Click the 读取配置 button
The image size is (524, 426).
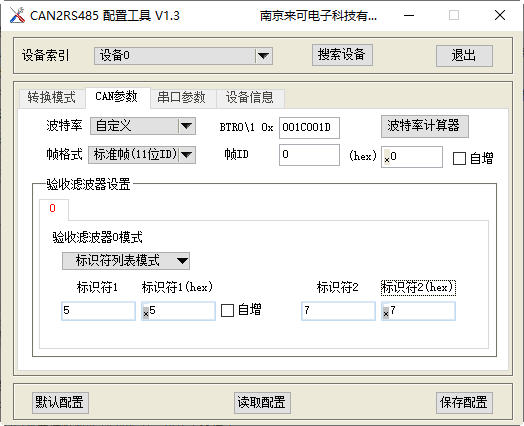coord(262,403)
